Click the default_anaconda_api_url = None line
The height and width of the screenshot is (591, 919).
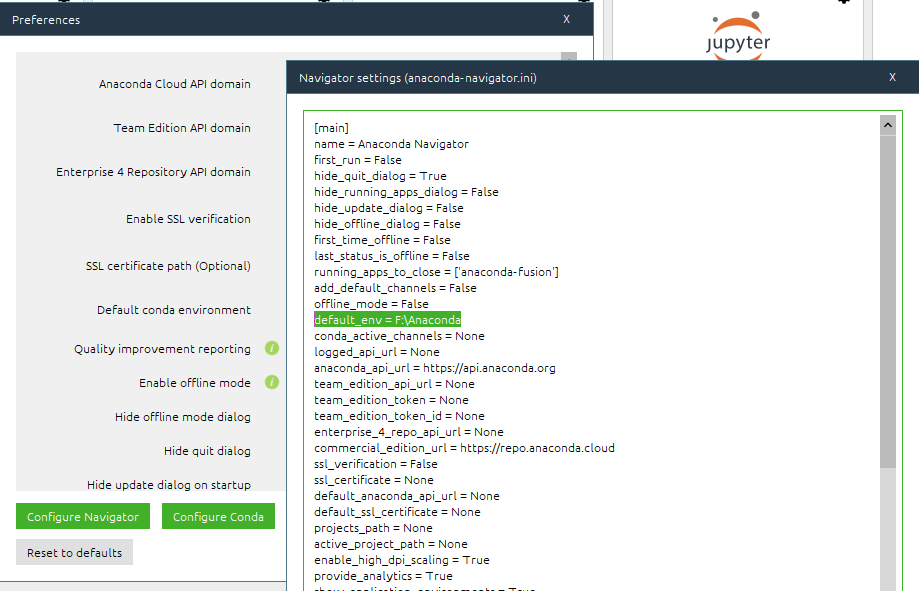(x=407, y=496)
